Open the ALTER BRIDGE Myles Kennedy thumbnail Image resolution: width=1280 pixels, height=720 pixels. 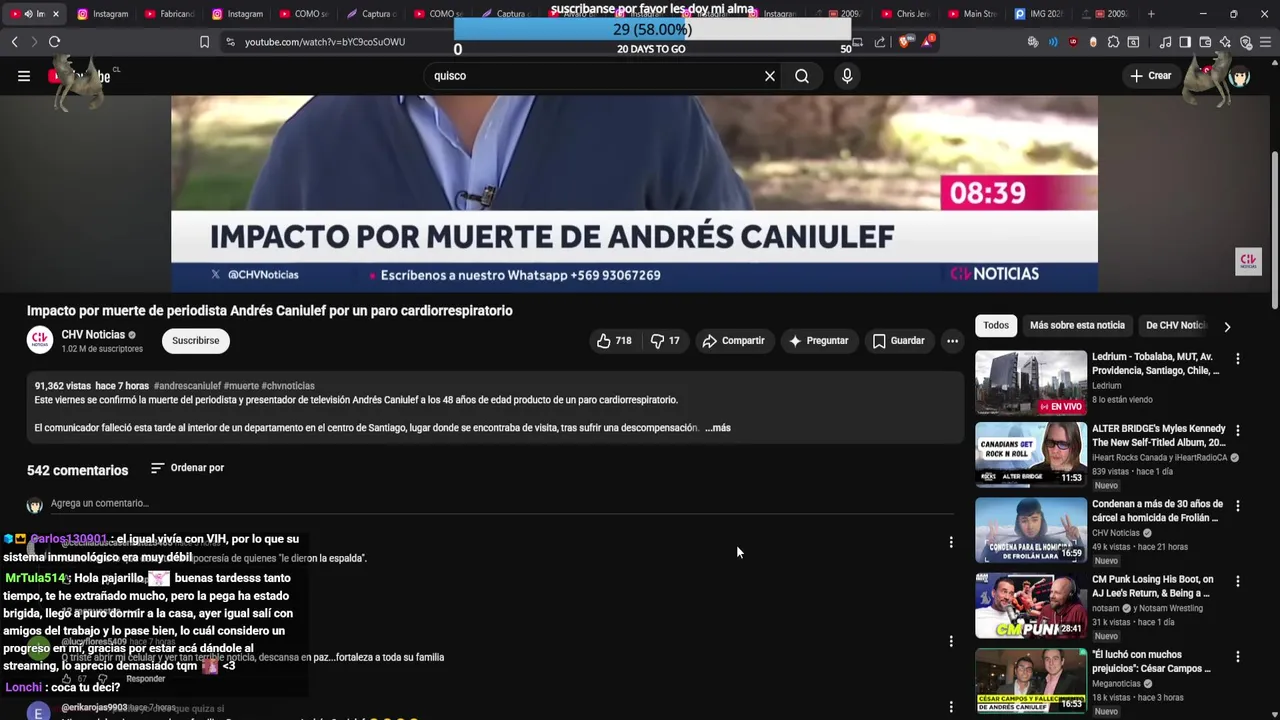tap(1031, 455)
